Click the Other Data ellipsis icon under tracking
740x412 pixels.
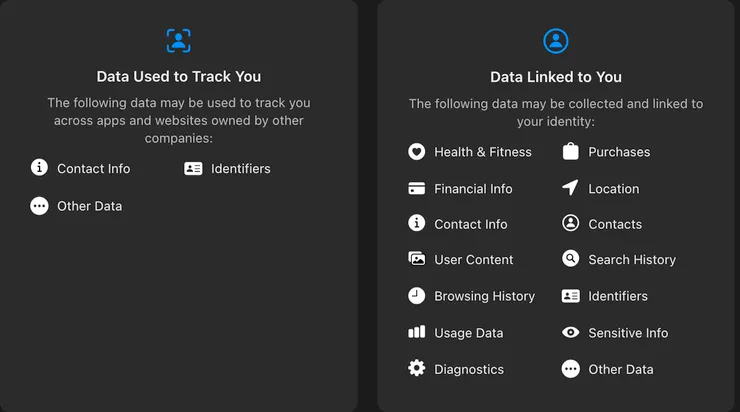[x=39, y=206]
